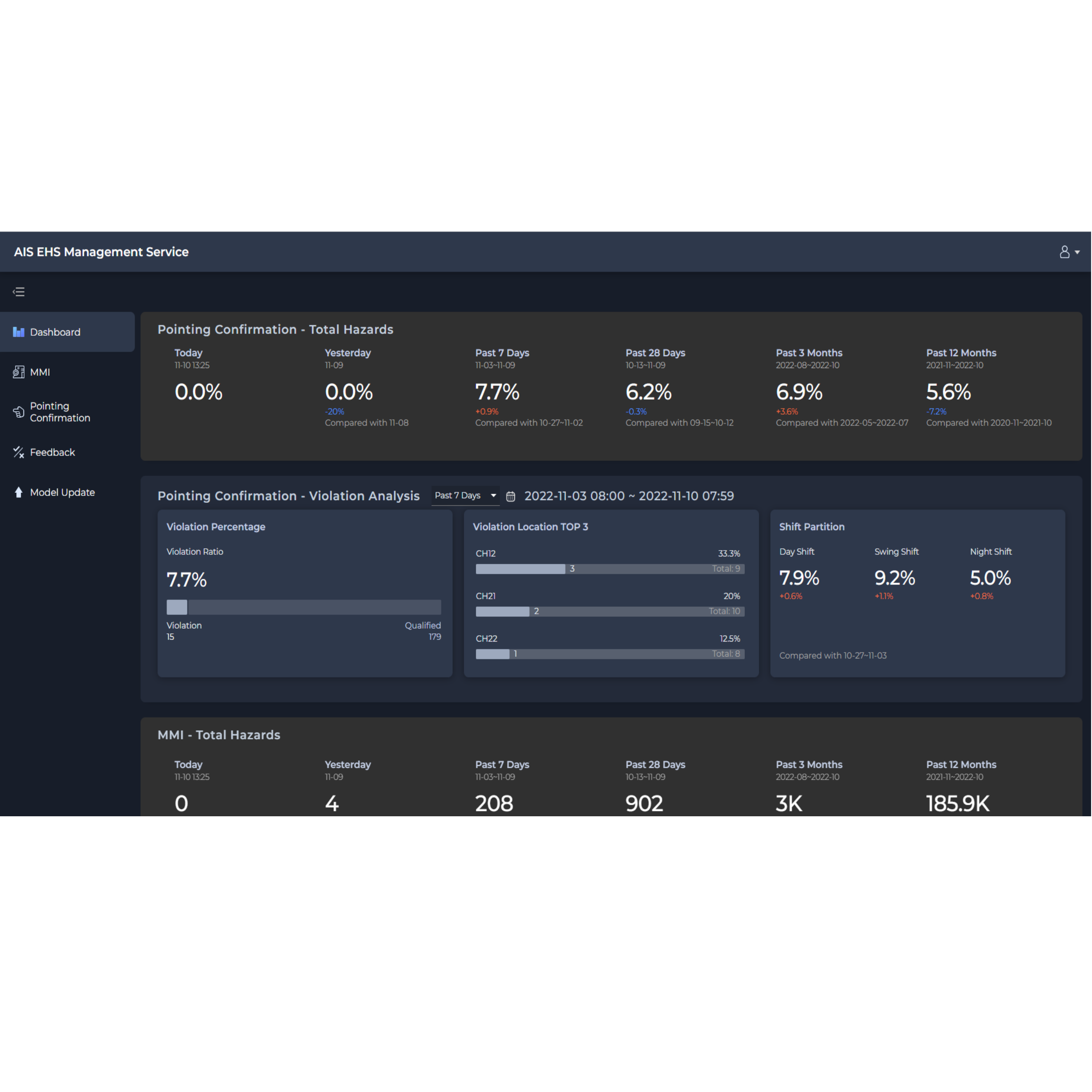This screenshot has height=1092, width=1092.
Task: Click the MMI Yesterday value 4
Action: (332, 803)
